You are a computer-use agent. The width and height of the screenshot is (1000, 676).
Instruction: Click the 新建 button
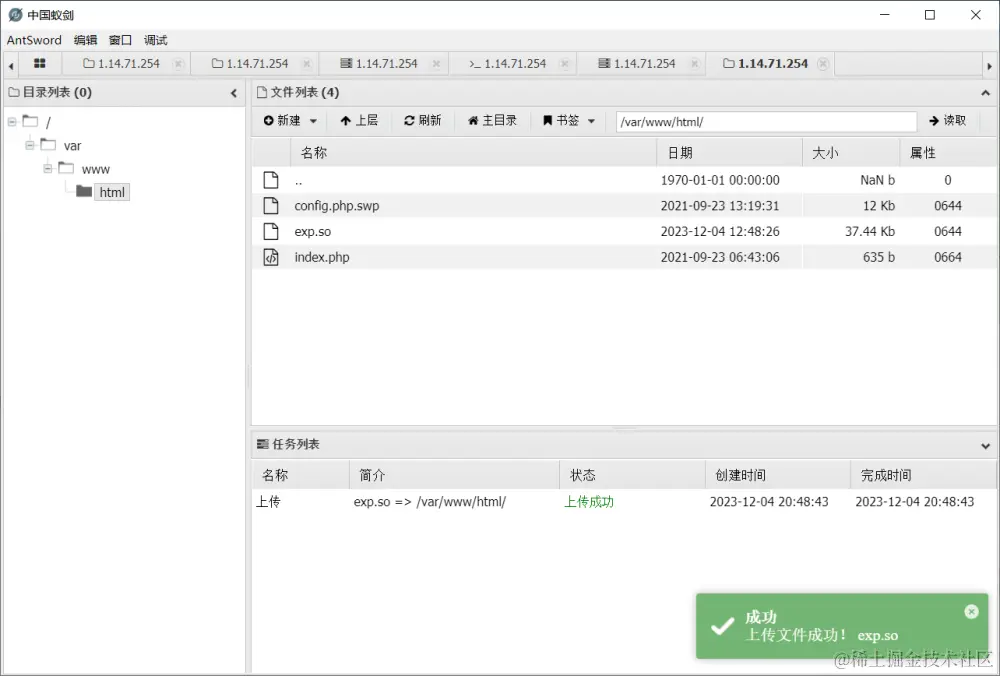click(282, 121)
